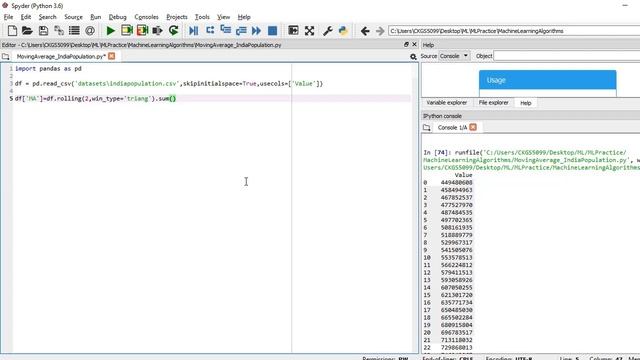Click the @ symbol finder icon
This screenshot has height=360, width=640.
click(90, 31)
